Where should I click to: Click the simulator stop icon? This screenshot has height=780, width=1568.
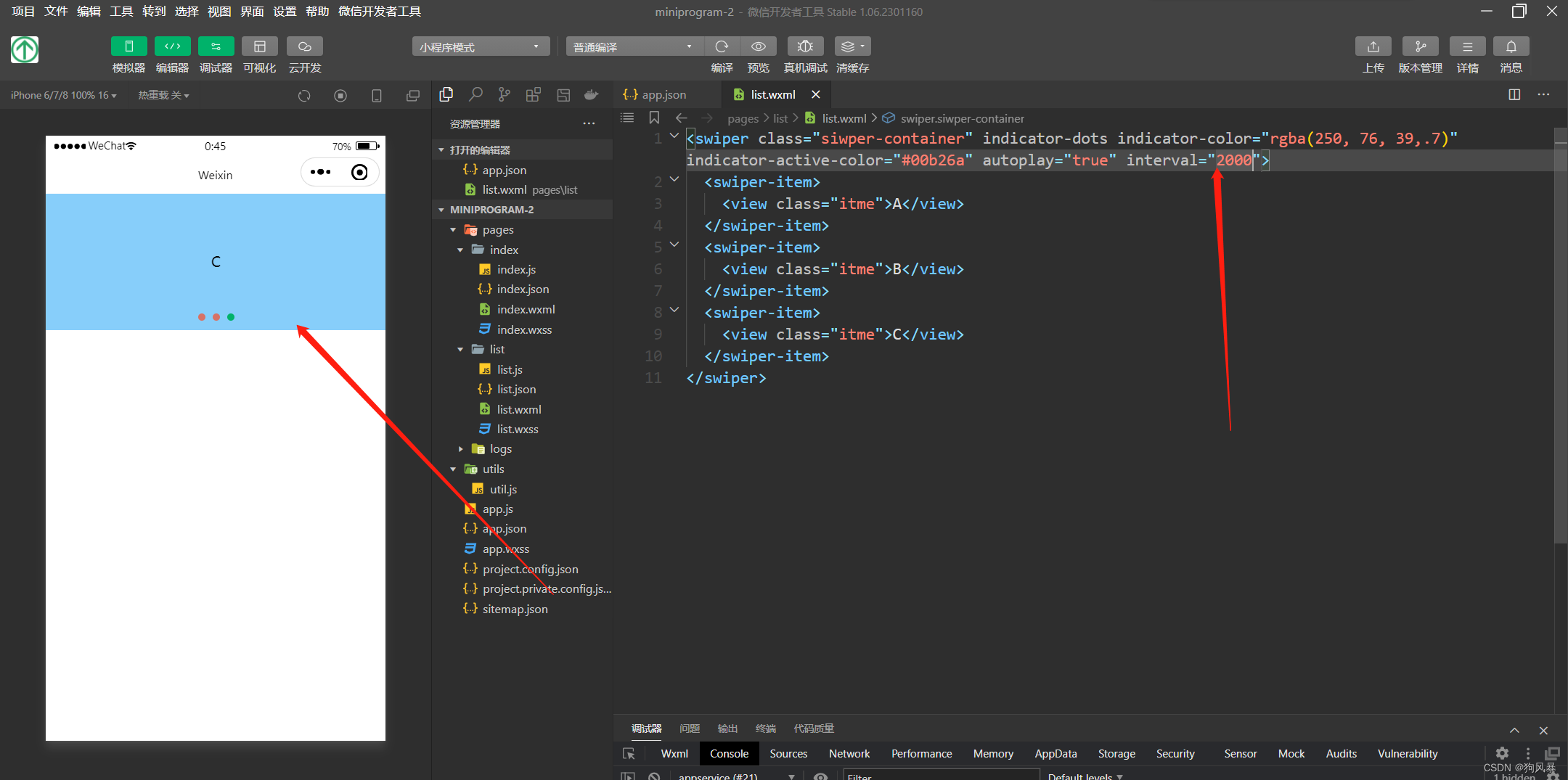pos(340,95)
